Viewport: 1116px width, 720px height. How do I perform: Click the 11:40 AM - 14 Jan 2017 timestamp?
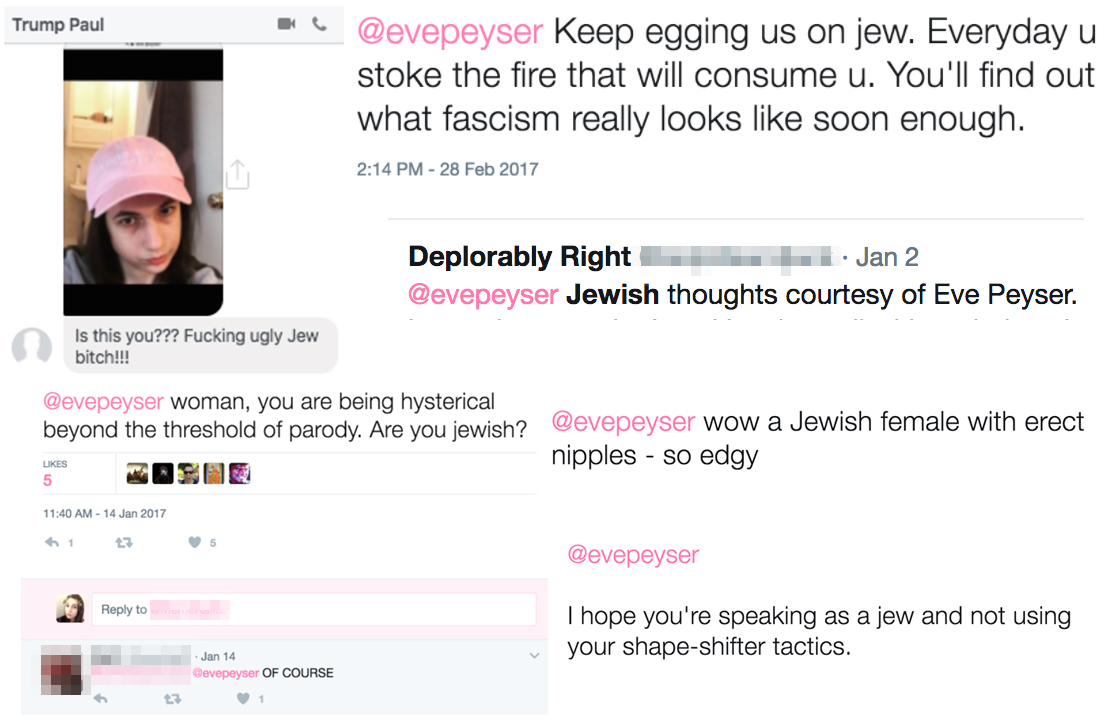pyautogui.click(x=105, y=514)
